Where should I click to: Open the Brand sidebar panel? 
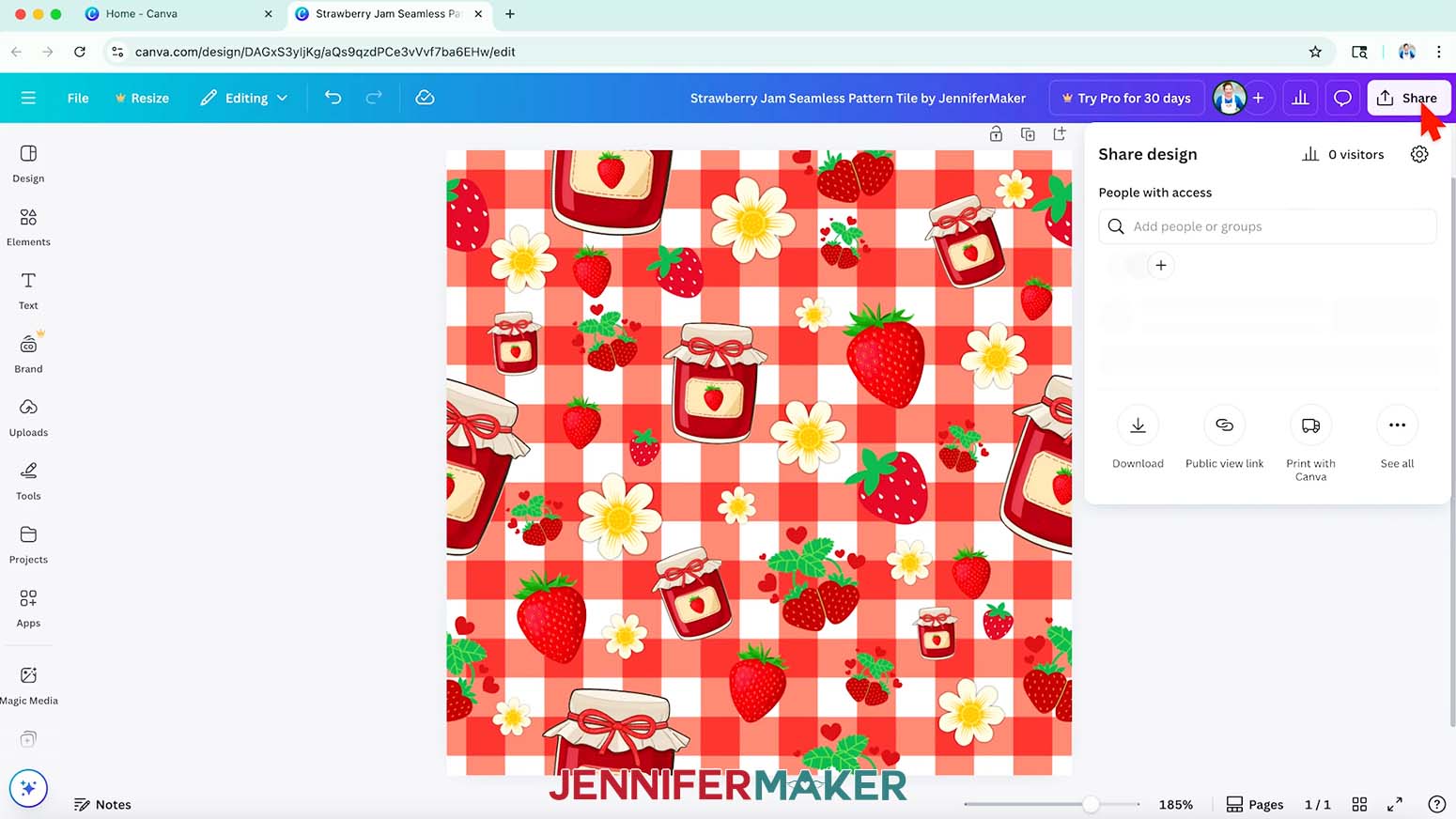(28, 354)
